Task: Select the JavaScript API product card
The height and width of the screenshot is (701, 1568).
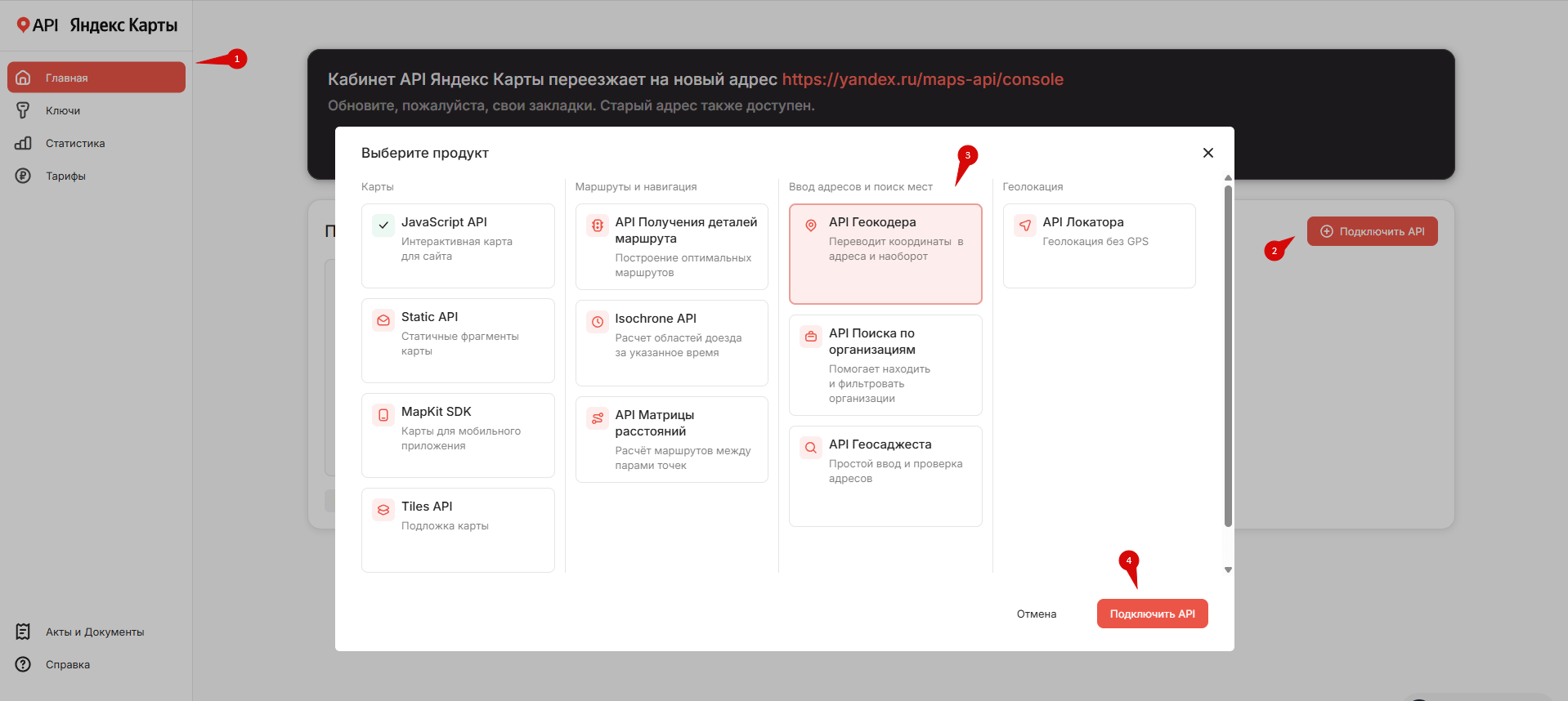Action: [x=458, y=246]
